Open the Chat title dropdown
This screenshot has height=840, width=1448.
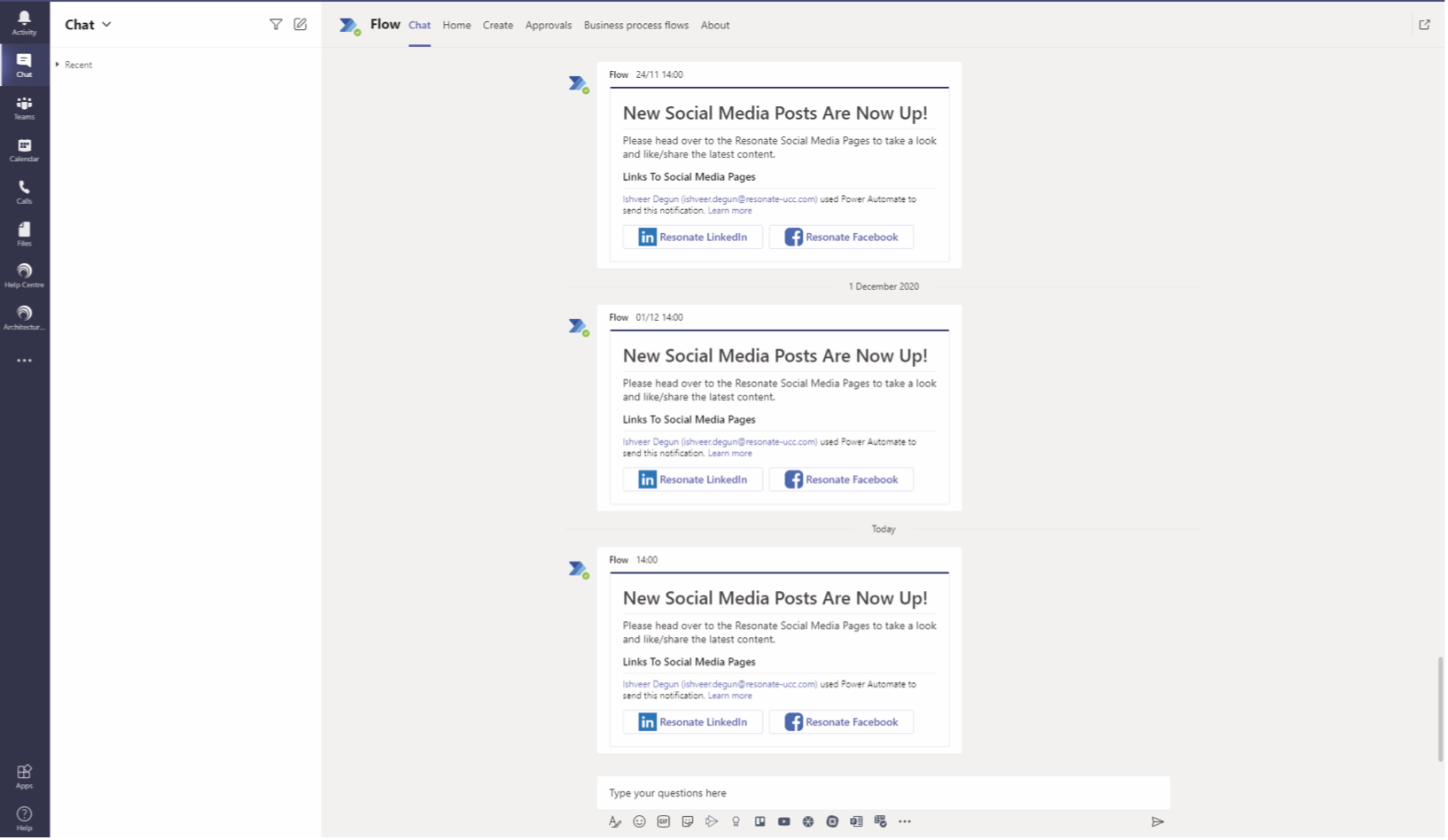pyautogui.click(x=106, y=25)
